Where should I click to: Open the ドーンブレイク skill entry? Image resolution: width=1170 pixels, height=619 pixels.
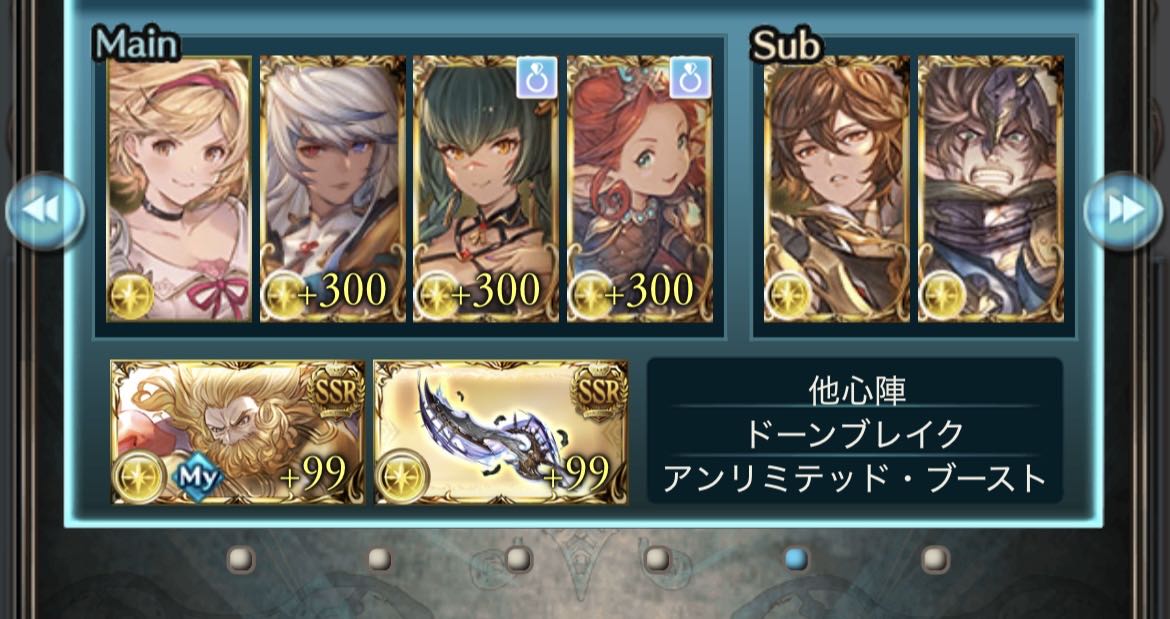(x=856, y=433)
